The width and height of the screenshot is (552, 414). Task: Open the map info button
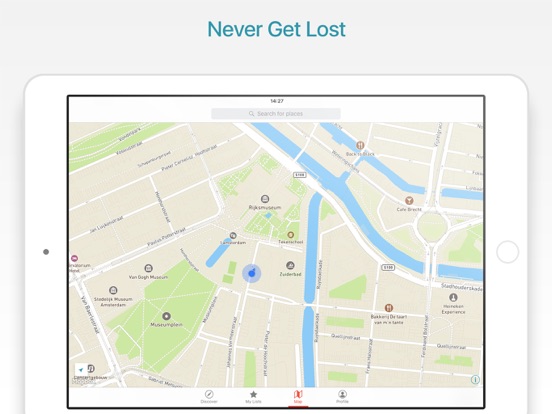[475, 380]
